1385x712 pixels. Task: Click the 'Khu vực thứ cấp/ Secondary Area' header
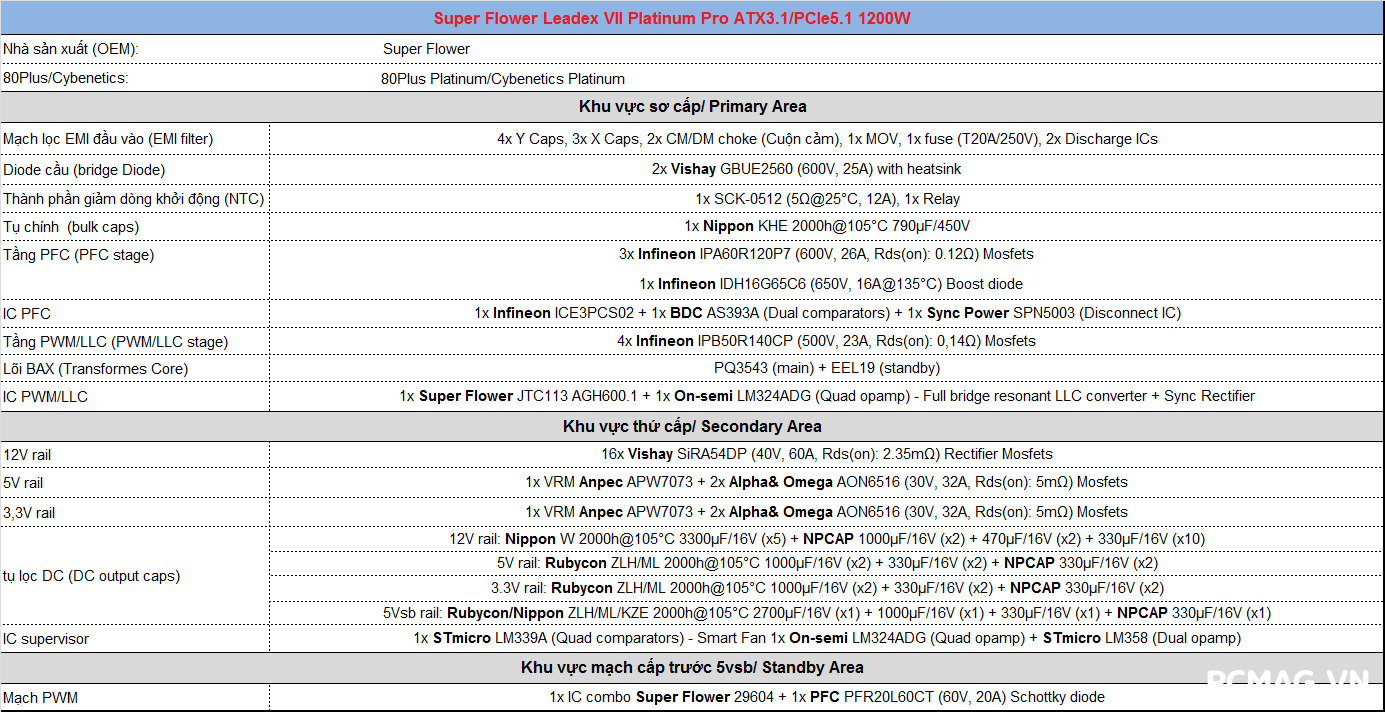tap(692, 427)
